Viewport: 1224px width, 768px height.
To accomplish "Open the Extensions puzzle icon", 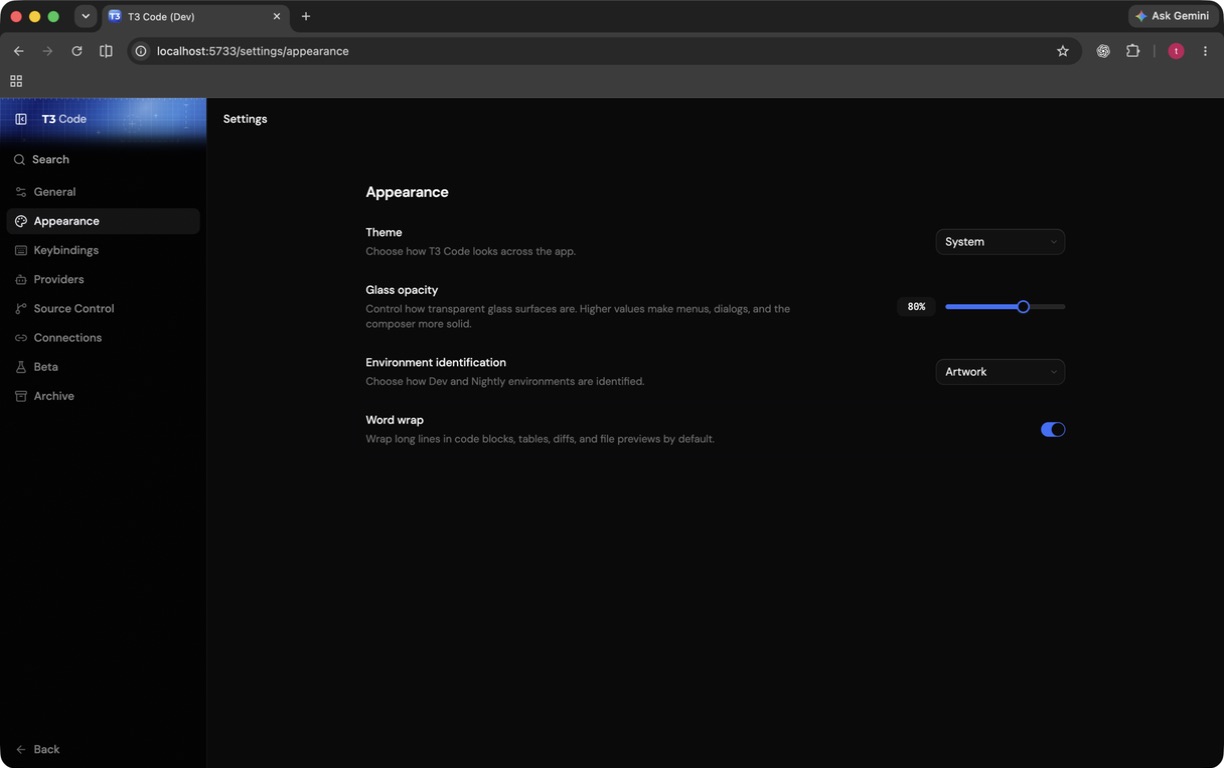I will coord(1133,51).
